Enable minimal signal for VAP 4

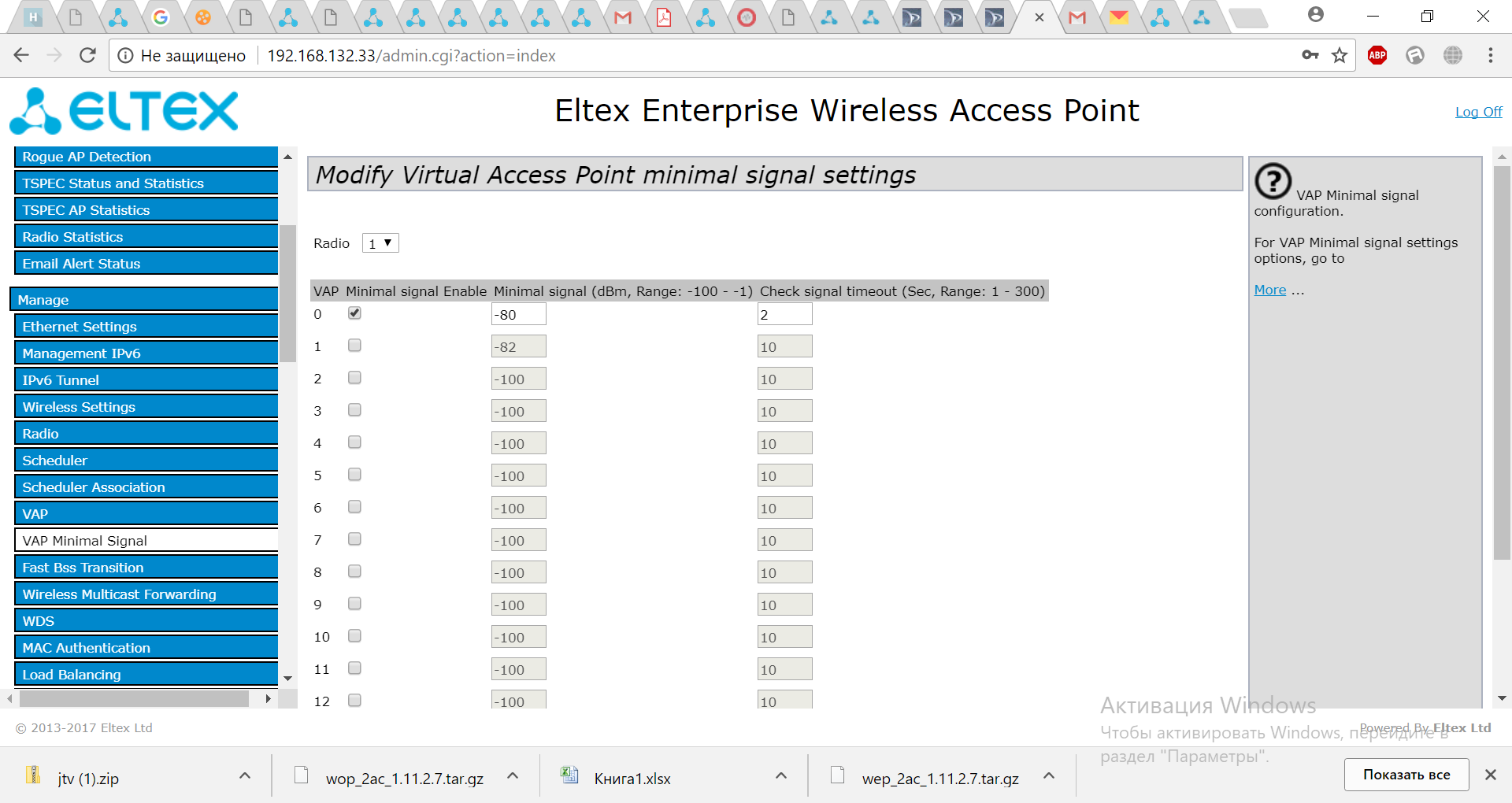click(x=354, y=442)
